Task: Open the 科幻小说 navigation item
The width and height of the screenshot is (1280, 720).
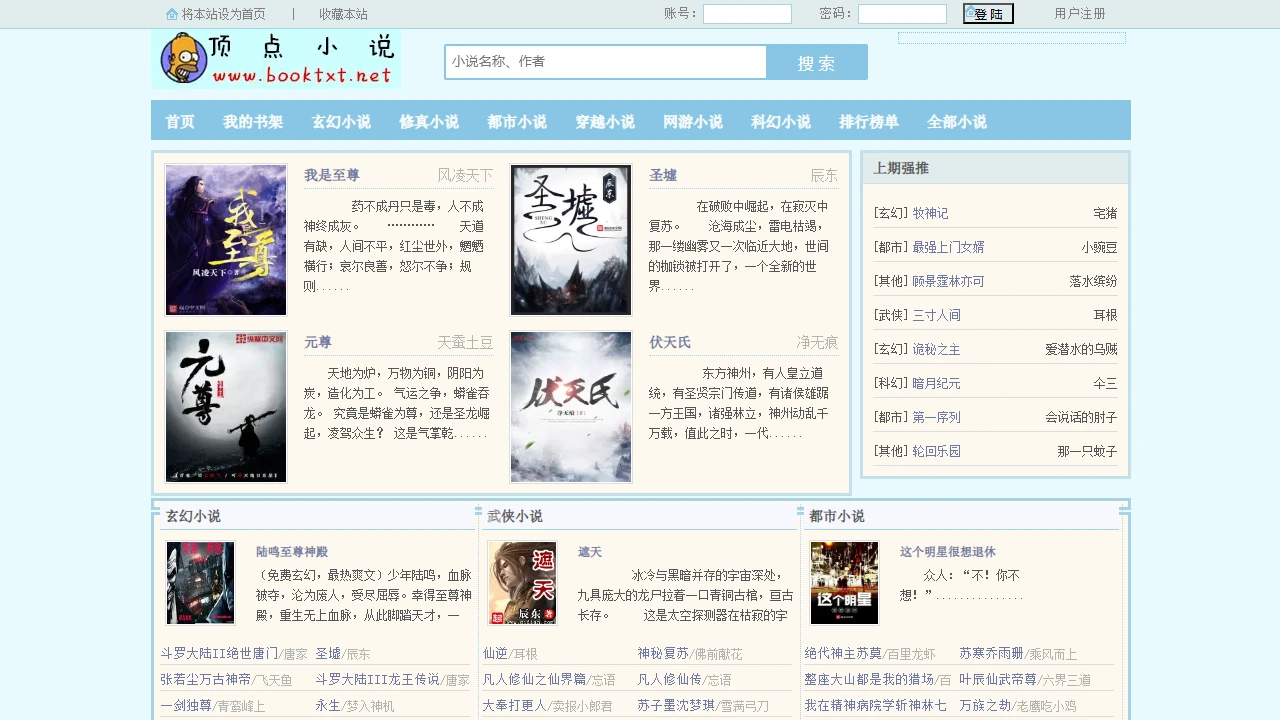Action: pyautogui.click(x=781, y=122)
